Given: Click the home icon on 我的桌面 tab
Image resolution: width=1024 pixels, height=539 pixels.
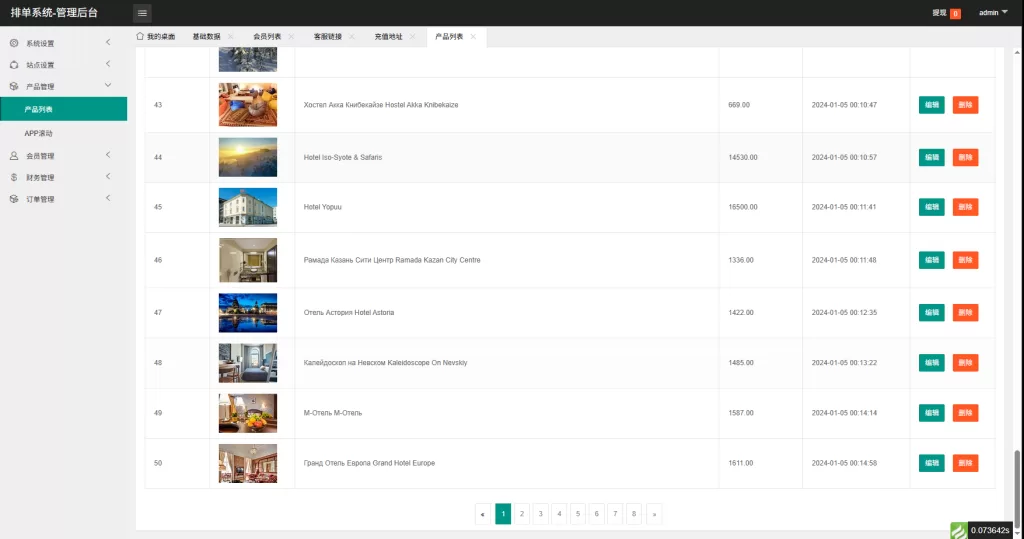Looking at the screenshot, I should 140,36.
